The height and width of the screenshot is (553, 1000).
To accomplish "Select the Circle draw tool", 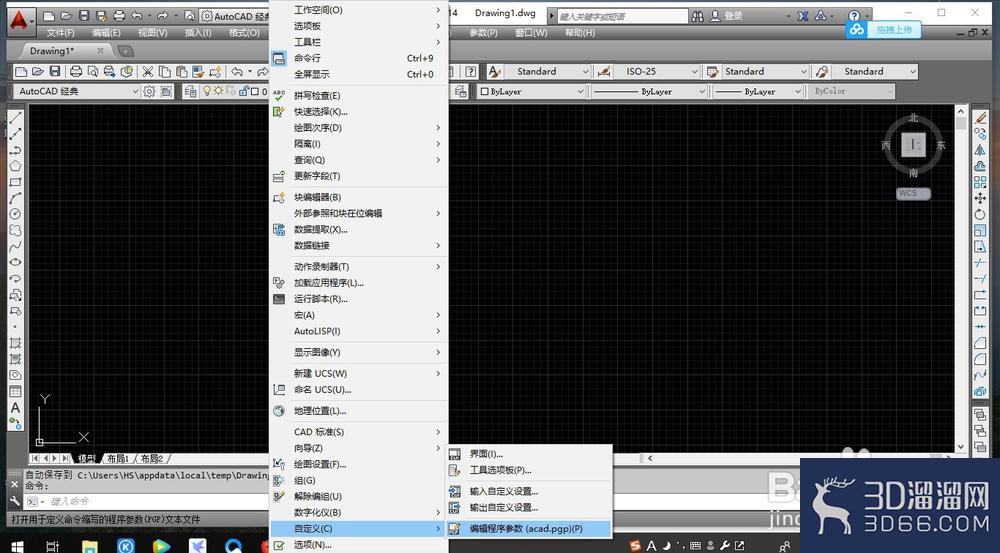I will 15,214.
